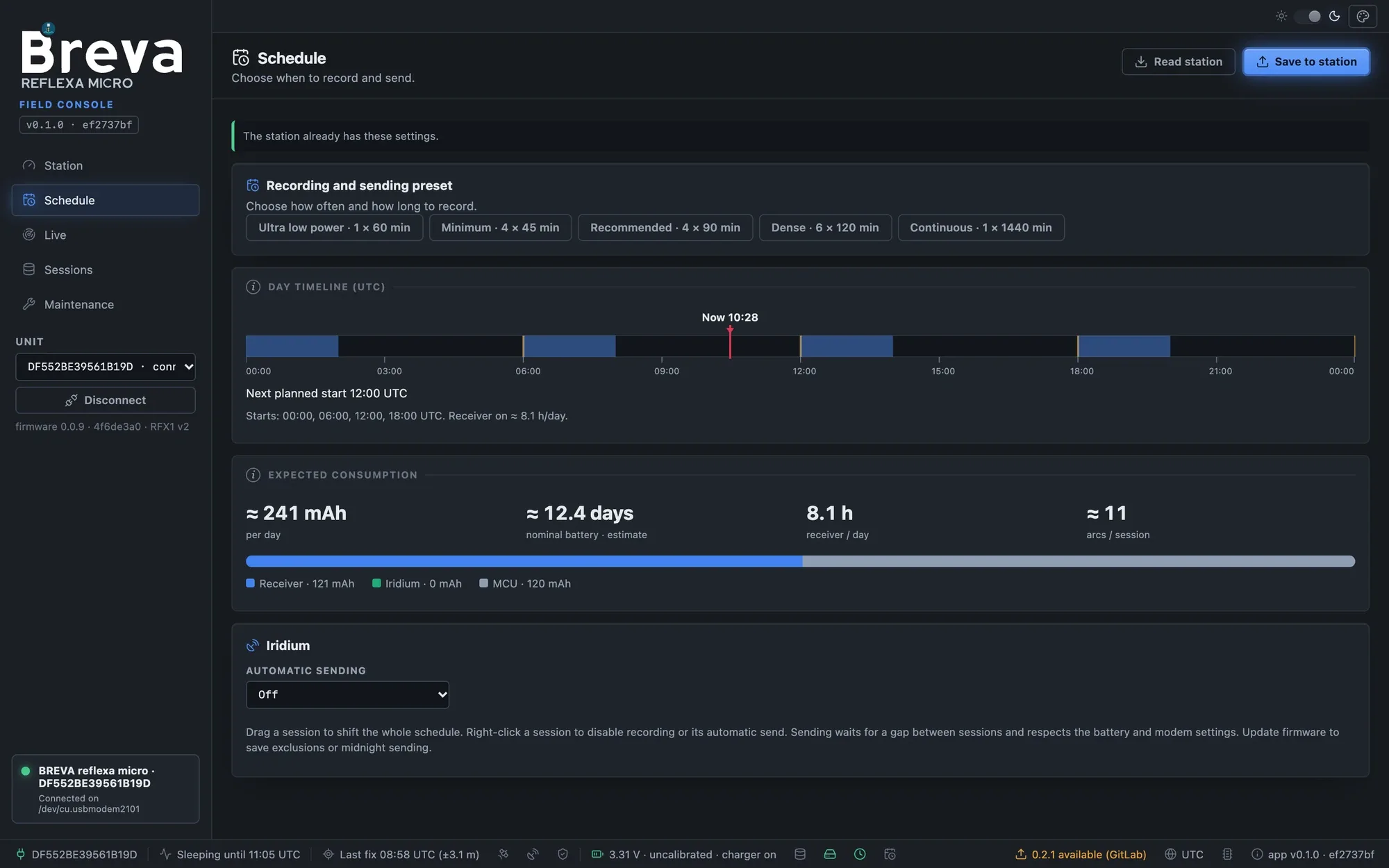This screenshot has height=868, width=1389.
Task: Click the satellite icon in status bar
Action: [x=504, y=854]
